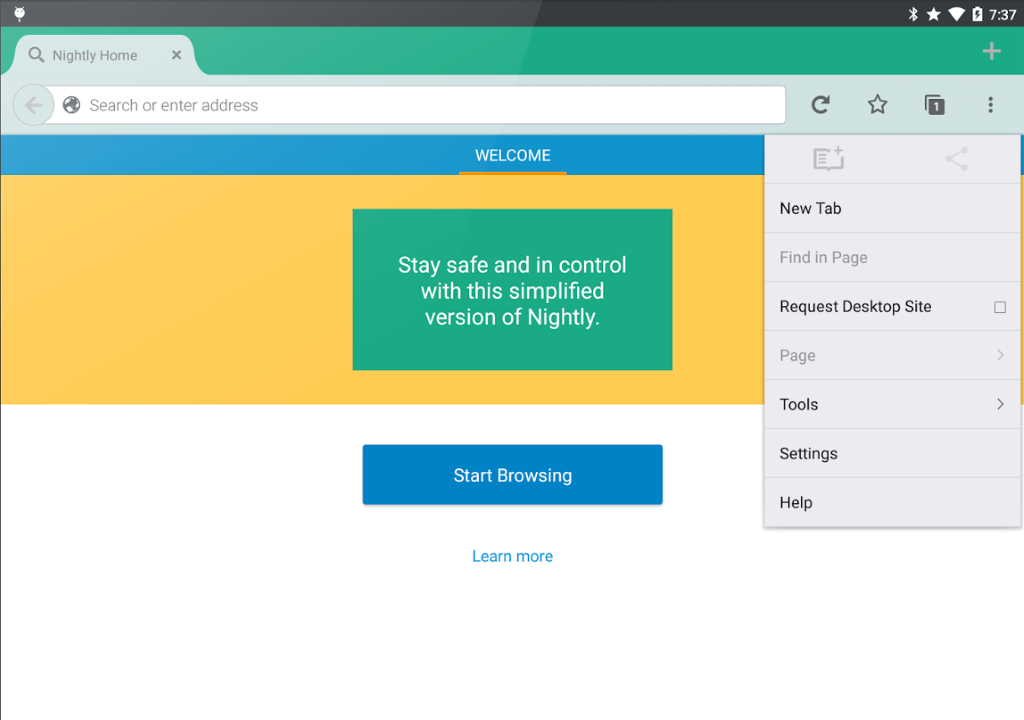Viewport: 1024px width, 720px height.
Task: Tap the battery status icon
Action: 977,14
